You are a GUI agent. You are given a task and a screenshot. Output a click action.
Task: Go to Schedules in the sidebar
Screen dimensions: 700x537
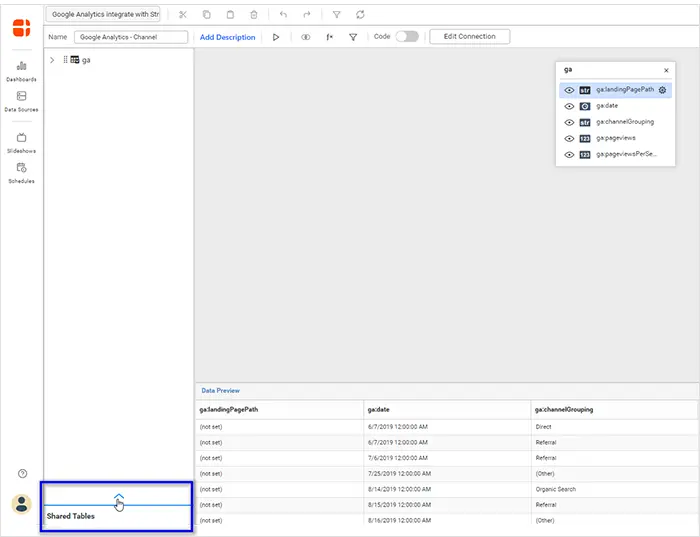21,172
